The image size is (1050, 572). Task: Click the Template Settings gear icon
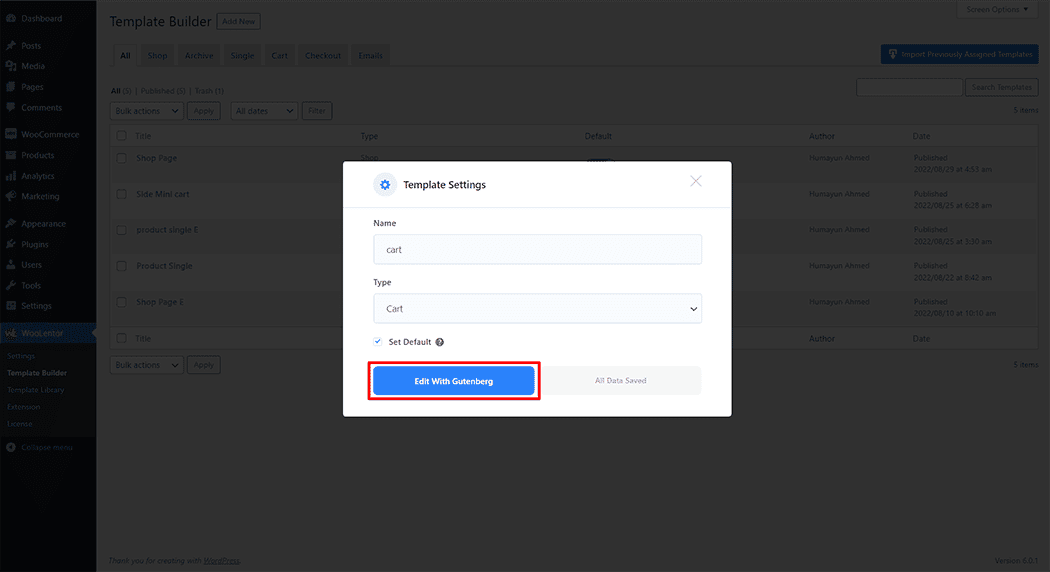tap(385, 185)
